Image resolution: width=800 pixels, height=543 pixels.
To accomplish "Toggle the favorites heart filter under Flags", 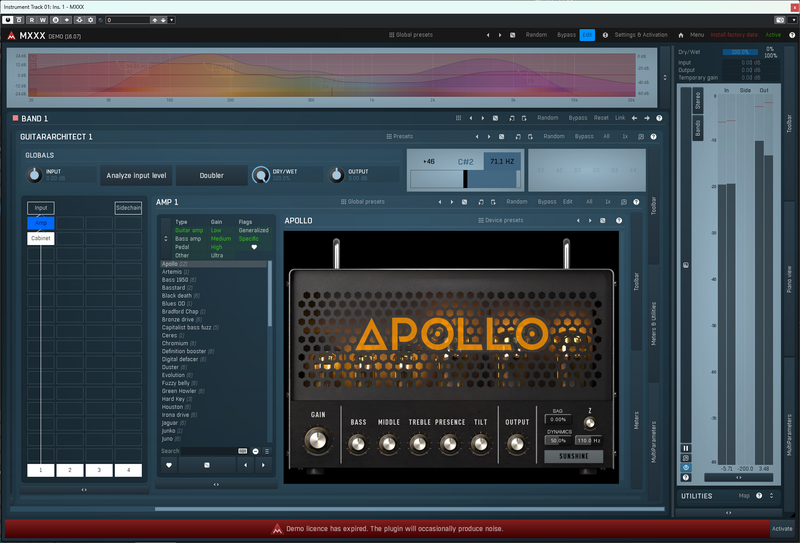I will click(254, 247).
